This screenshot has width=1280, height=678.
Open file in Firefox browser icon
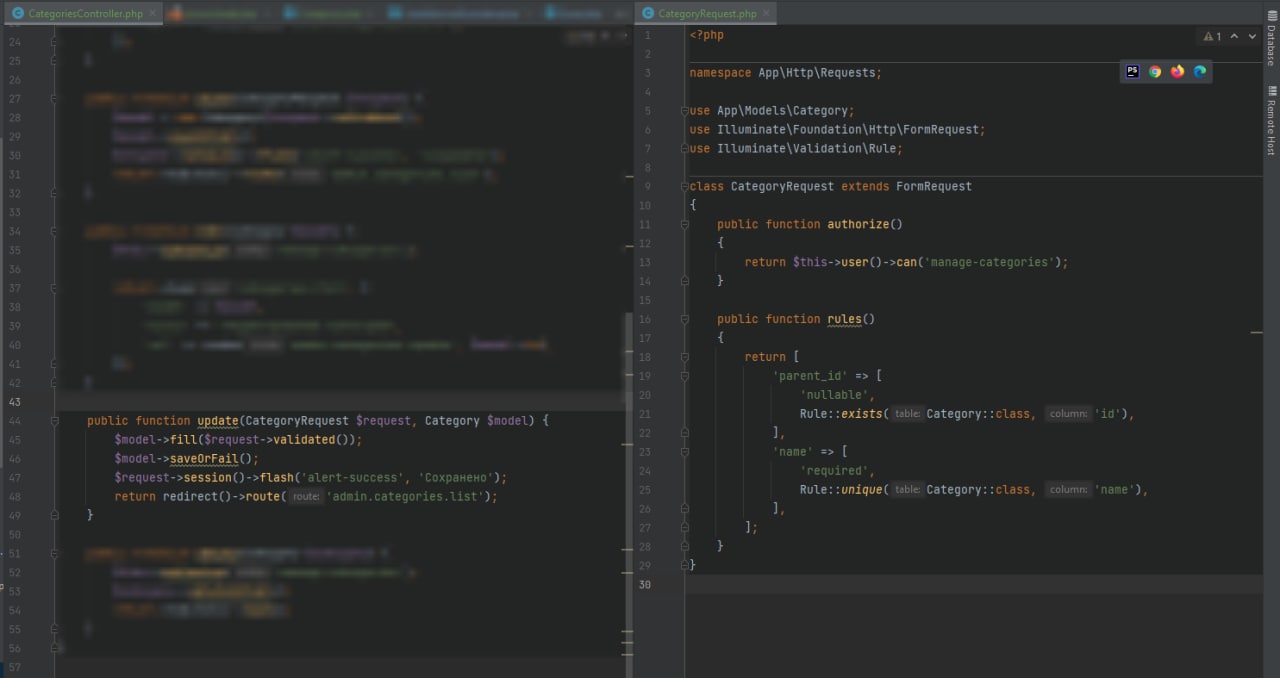(1177, 71)
